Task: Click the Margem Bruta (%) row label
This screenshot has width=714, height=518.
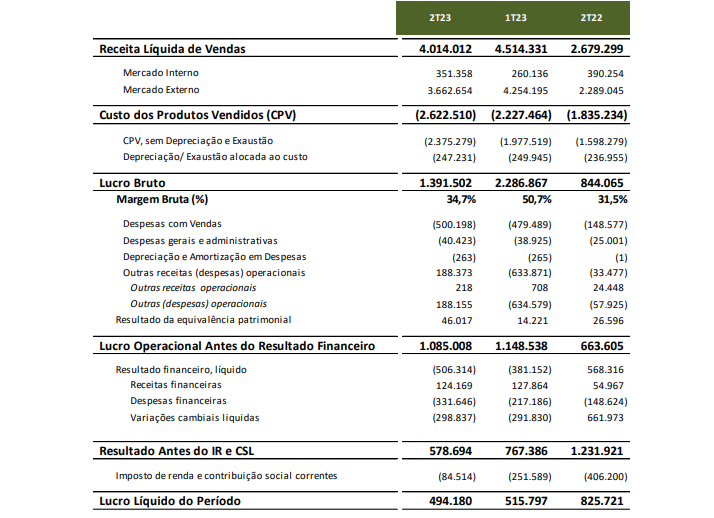Action: pyautogui.click(x=162, y=200)
